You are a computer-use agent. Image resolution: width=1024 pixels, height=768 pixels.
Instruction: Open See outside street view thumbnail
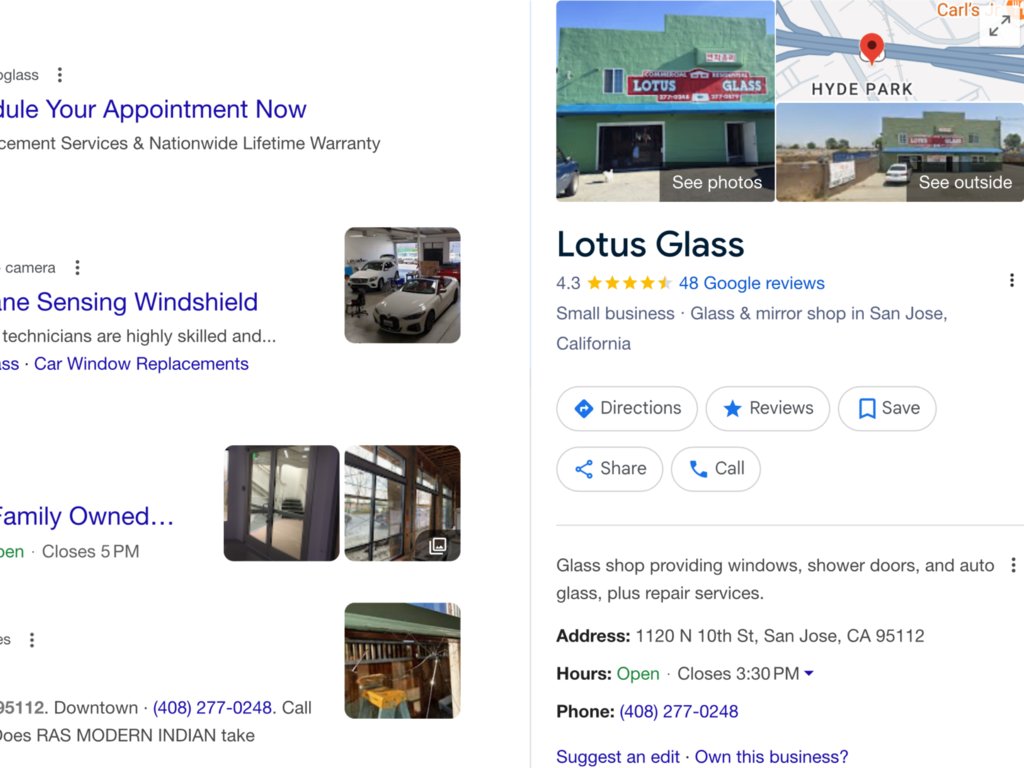point(900,152)
